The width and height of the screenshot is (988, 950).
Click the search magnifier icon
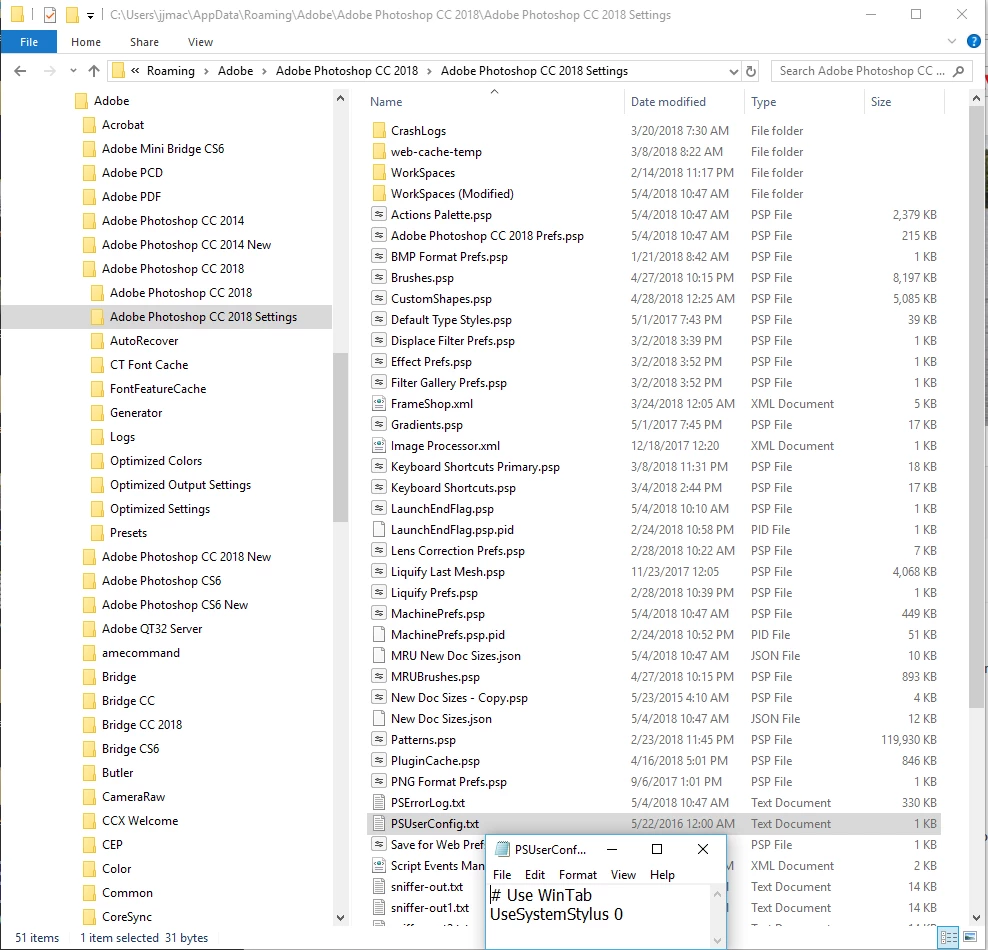point(958,71)
